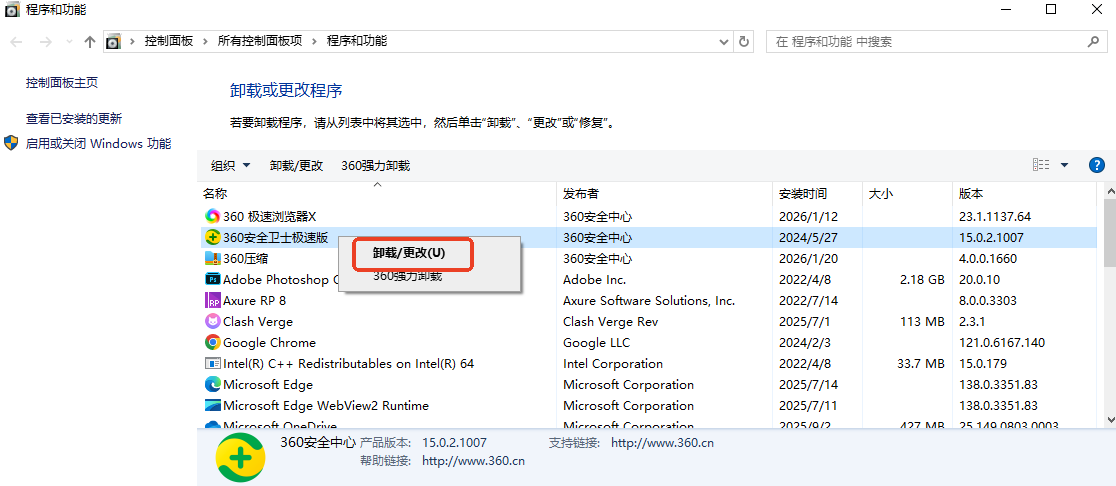This screenshot has height=486, width=1116.
Task: Click the Microsoft Edge program icon
Action: pyautogui.click(x=213, y=384)
